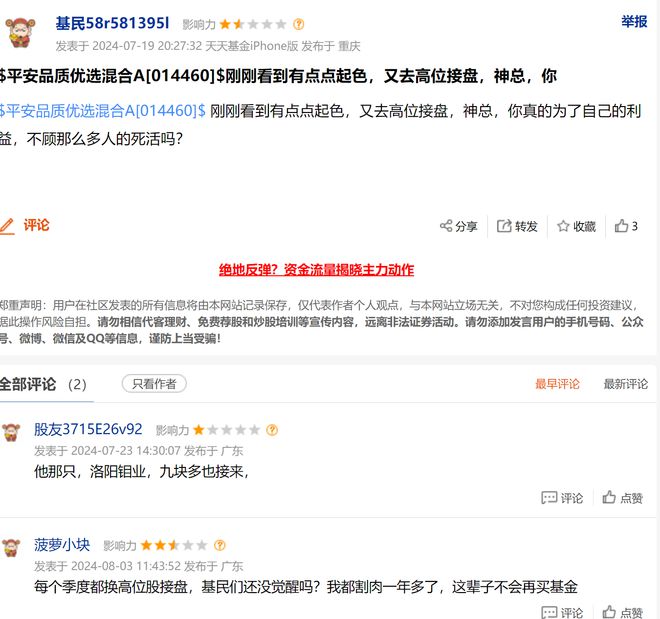Open user profile 菠萝小块

62,545
